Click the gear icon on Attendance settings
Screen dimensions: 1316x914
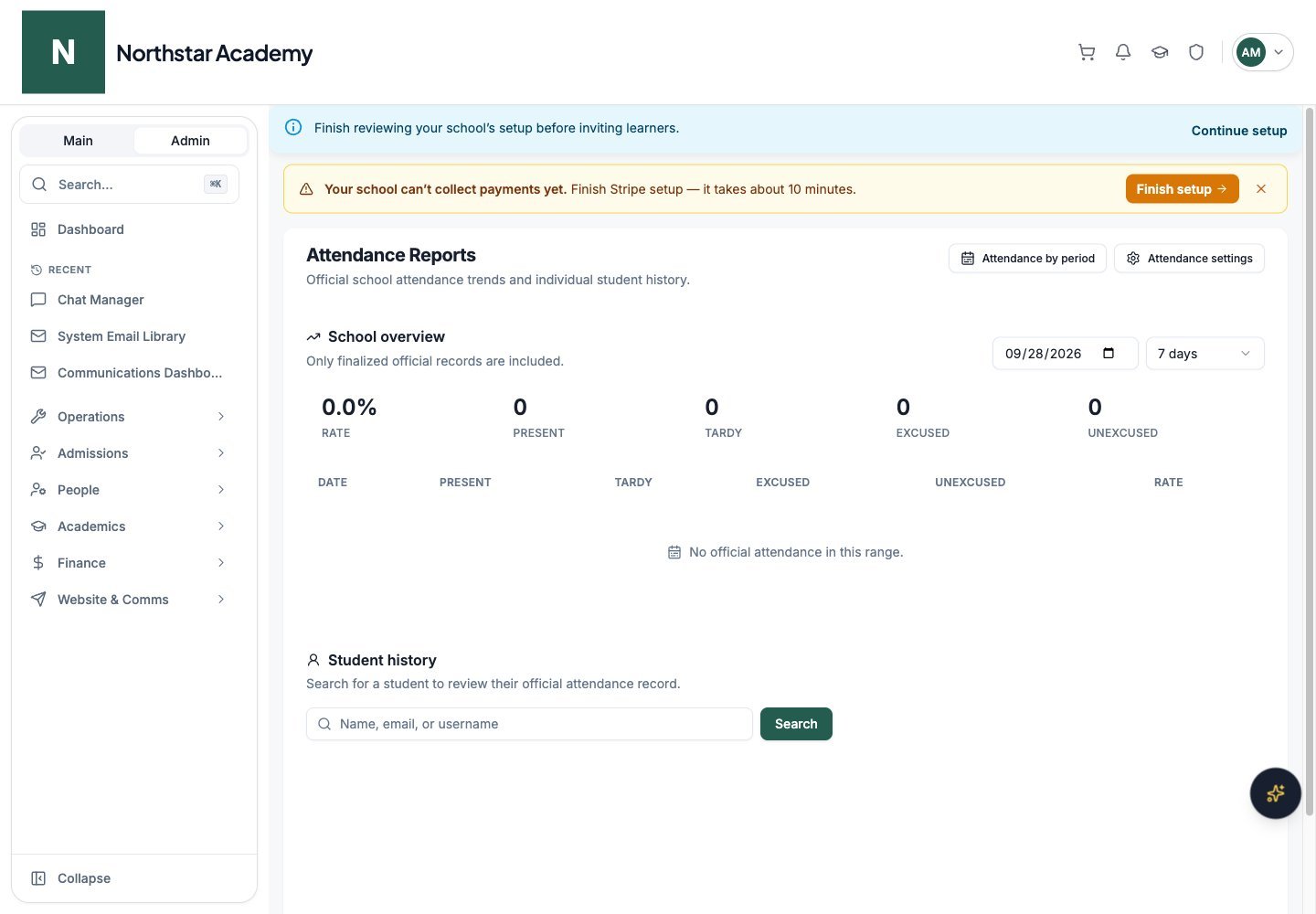pyautogui.click(x=1133, y=259)
